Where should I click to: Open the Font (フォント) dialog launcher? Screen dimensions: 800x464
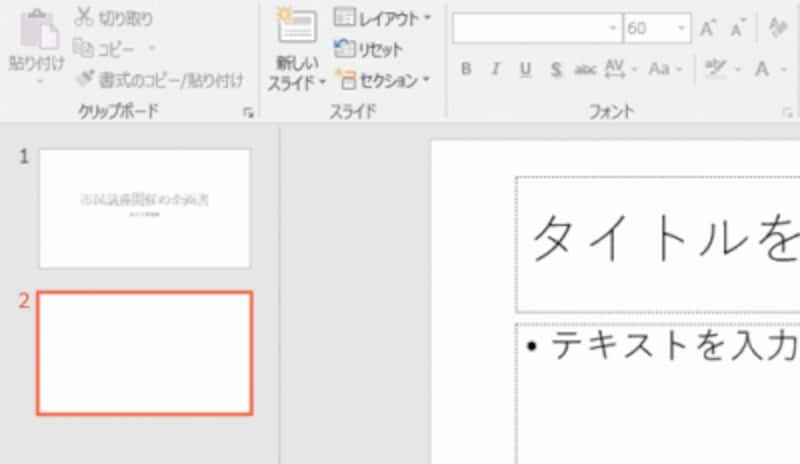(x=787, y=113)
